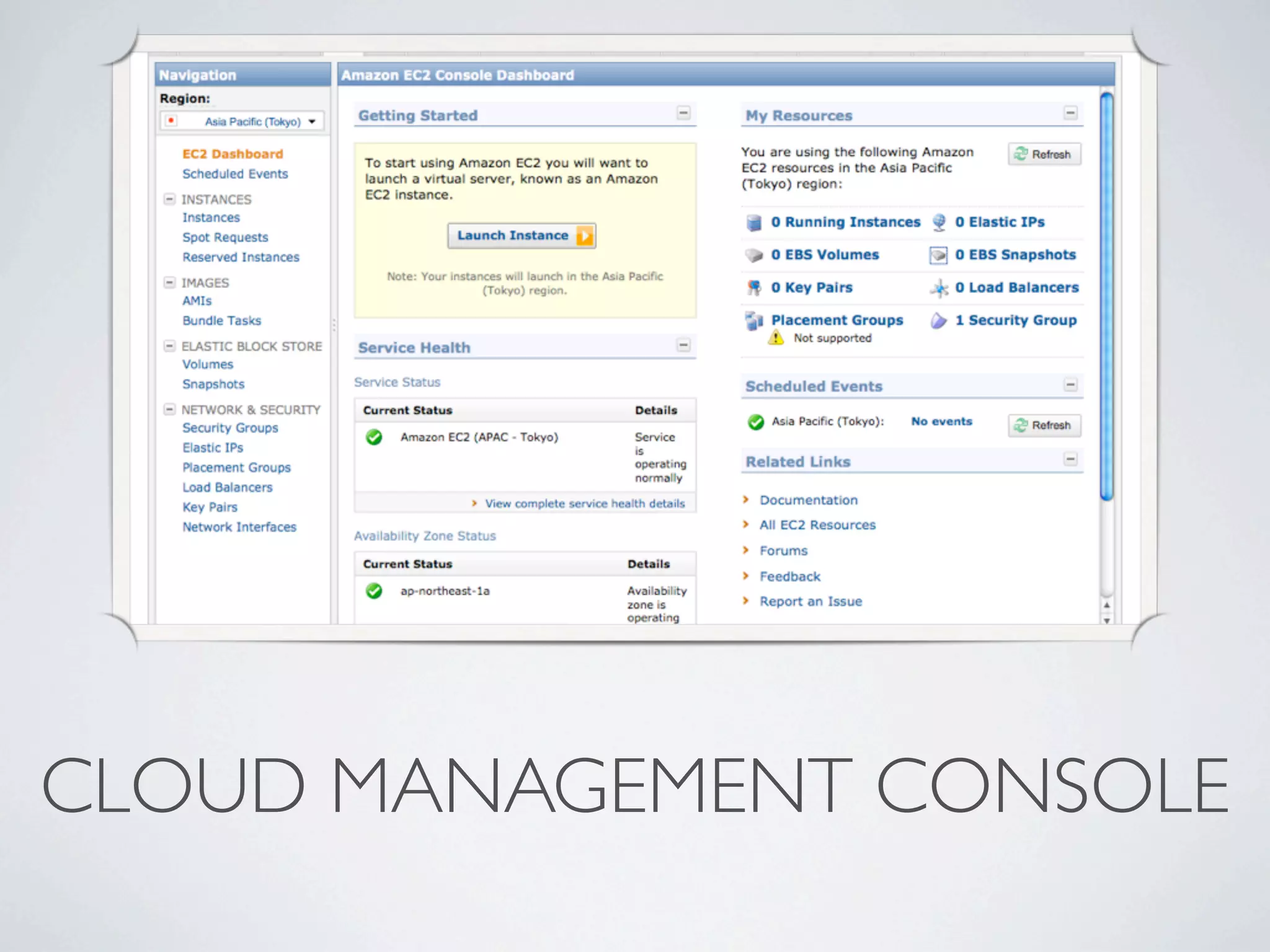Open Reserved Instances page
Screen dimensions: 1270x952
[241, 257]
